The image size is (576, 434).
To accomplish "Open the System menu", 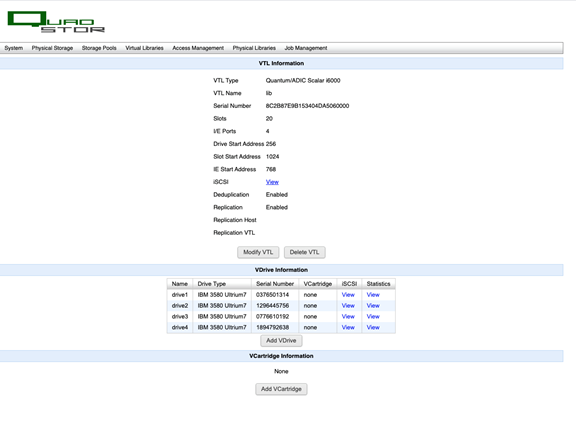I will [x=14, y=48].
